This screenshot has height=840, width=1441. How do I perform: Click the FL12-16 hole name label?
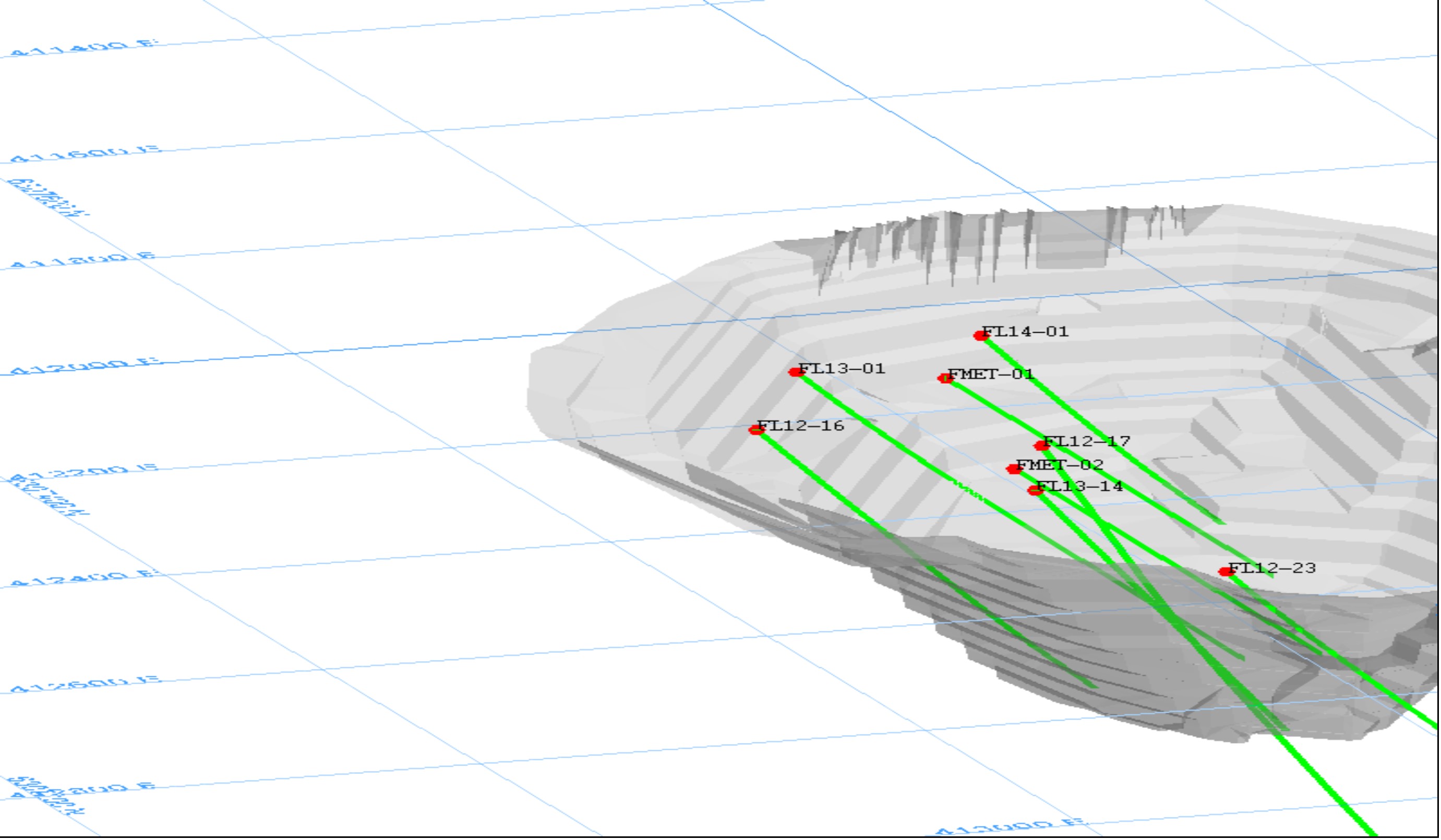click(800, 425)
